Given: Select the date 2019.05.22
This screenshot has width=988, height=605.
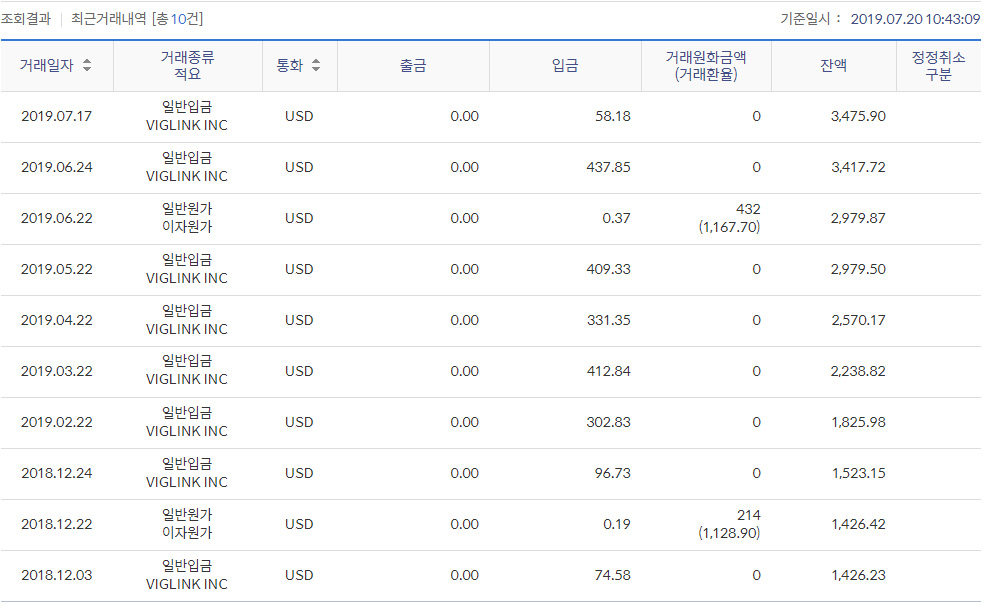Looking at the screenshot, I should [x=57, y=269].
